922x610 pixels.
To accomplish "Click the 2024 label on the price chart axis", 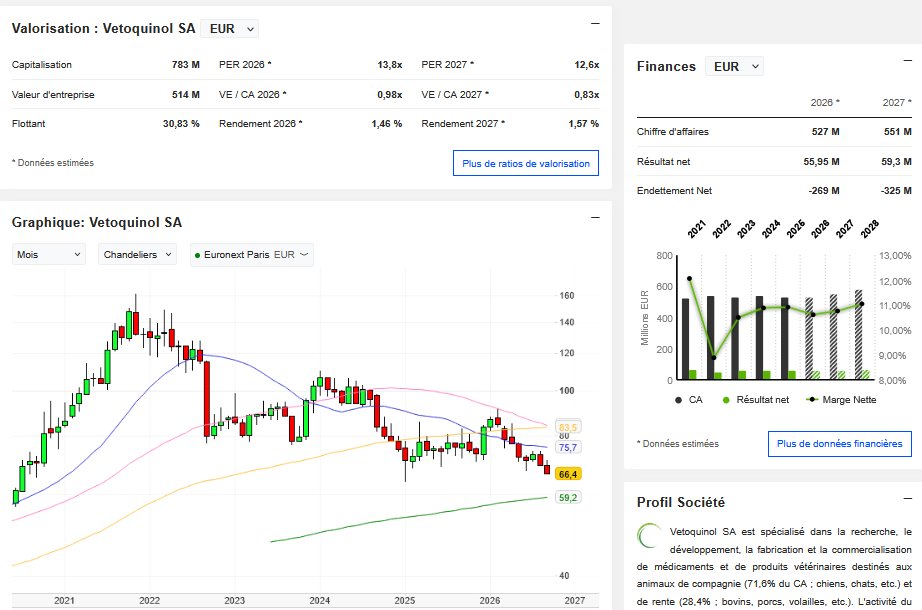I will point(320,601).
